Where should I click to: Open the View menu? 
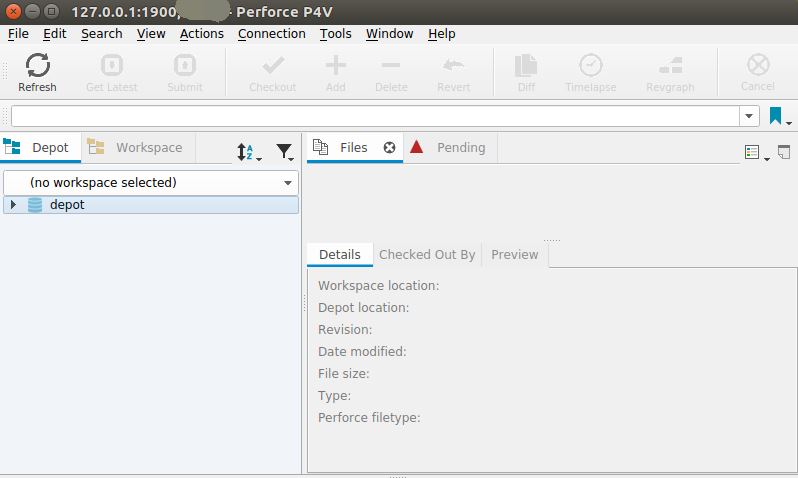point(151,34)
